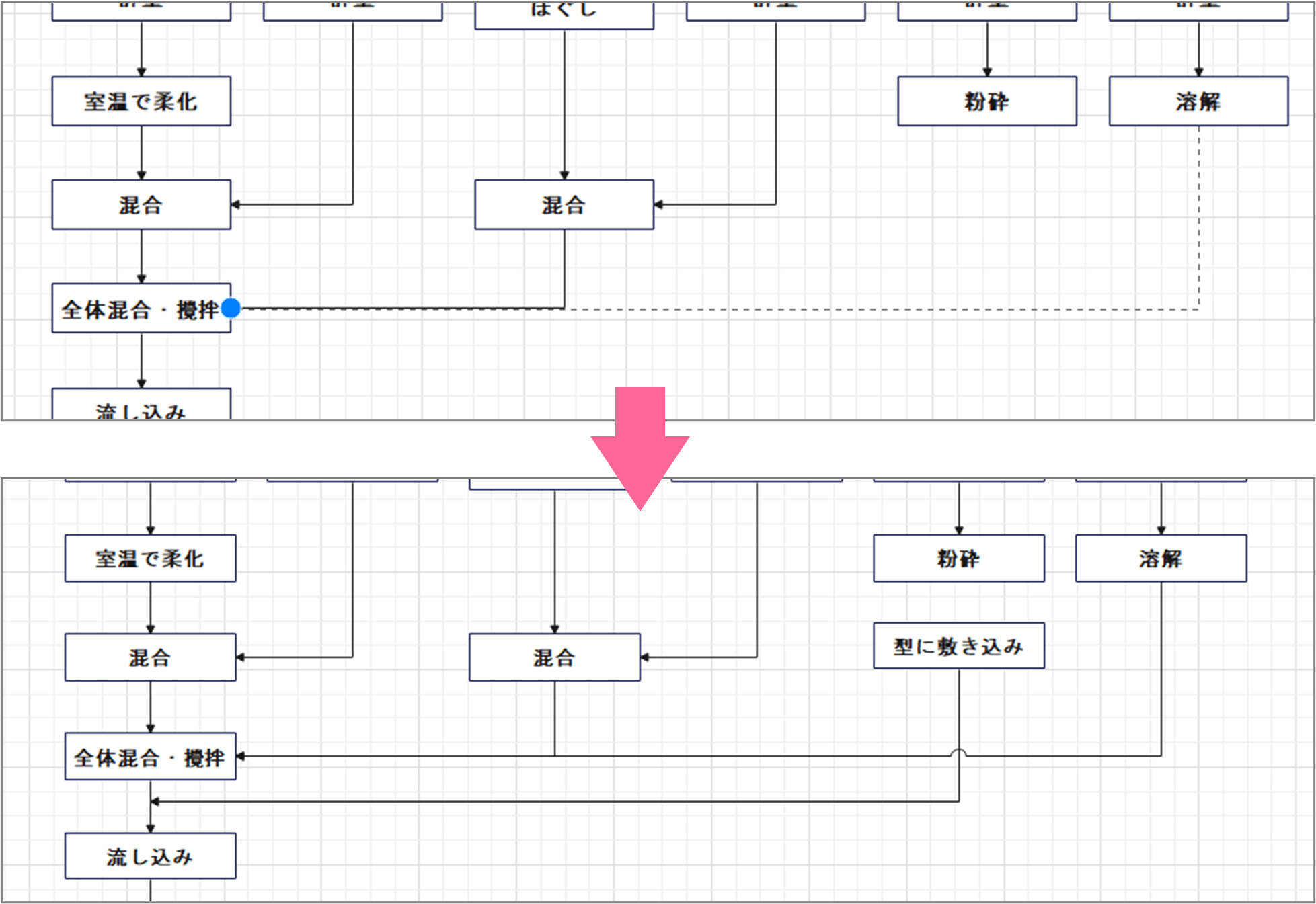Select the 溶解 box in the bottom diagram
The height and width of the screenshot is (904, 1316).
point(1161,559)
